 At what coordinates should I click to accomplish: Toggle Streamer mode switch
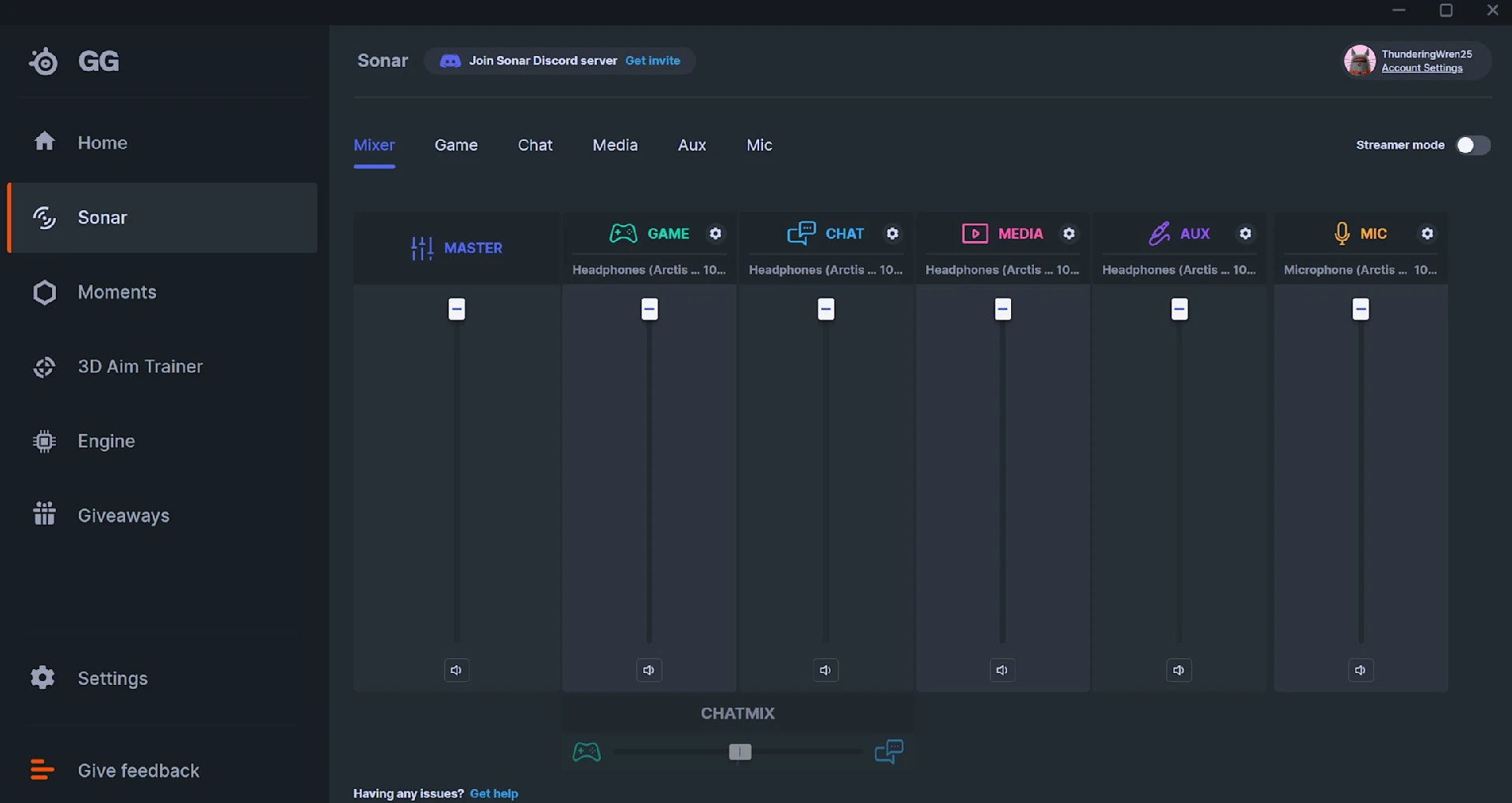(x=1473, y=145)
